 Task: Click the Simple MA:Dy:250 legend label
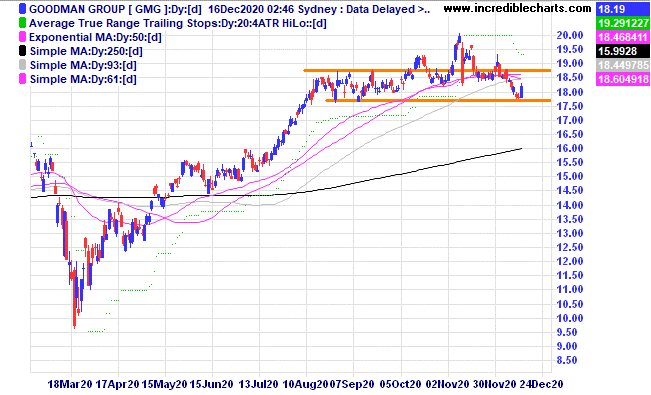pyautogui.click(x=86, y=51)
